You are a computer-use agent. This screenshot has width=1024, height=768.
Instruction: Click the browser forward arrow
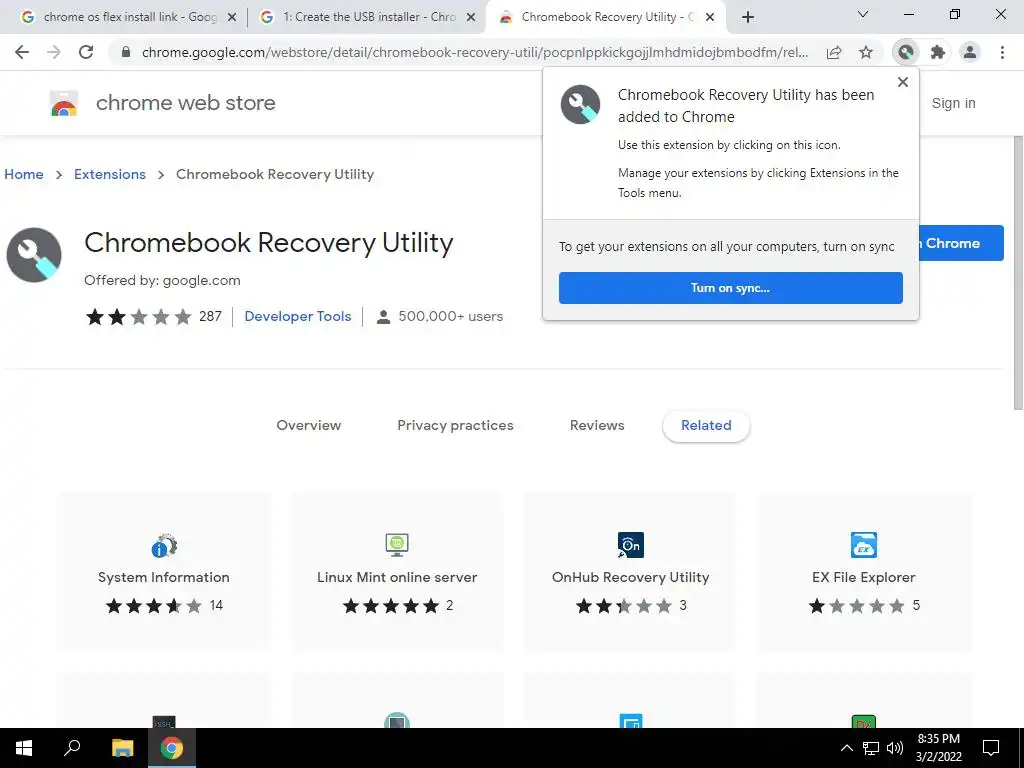pos(54,52)
